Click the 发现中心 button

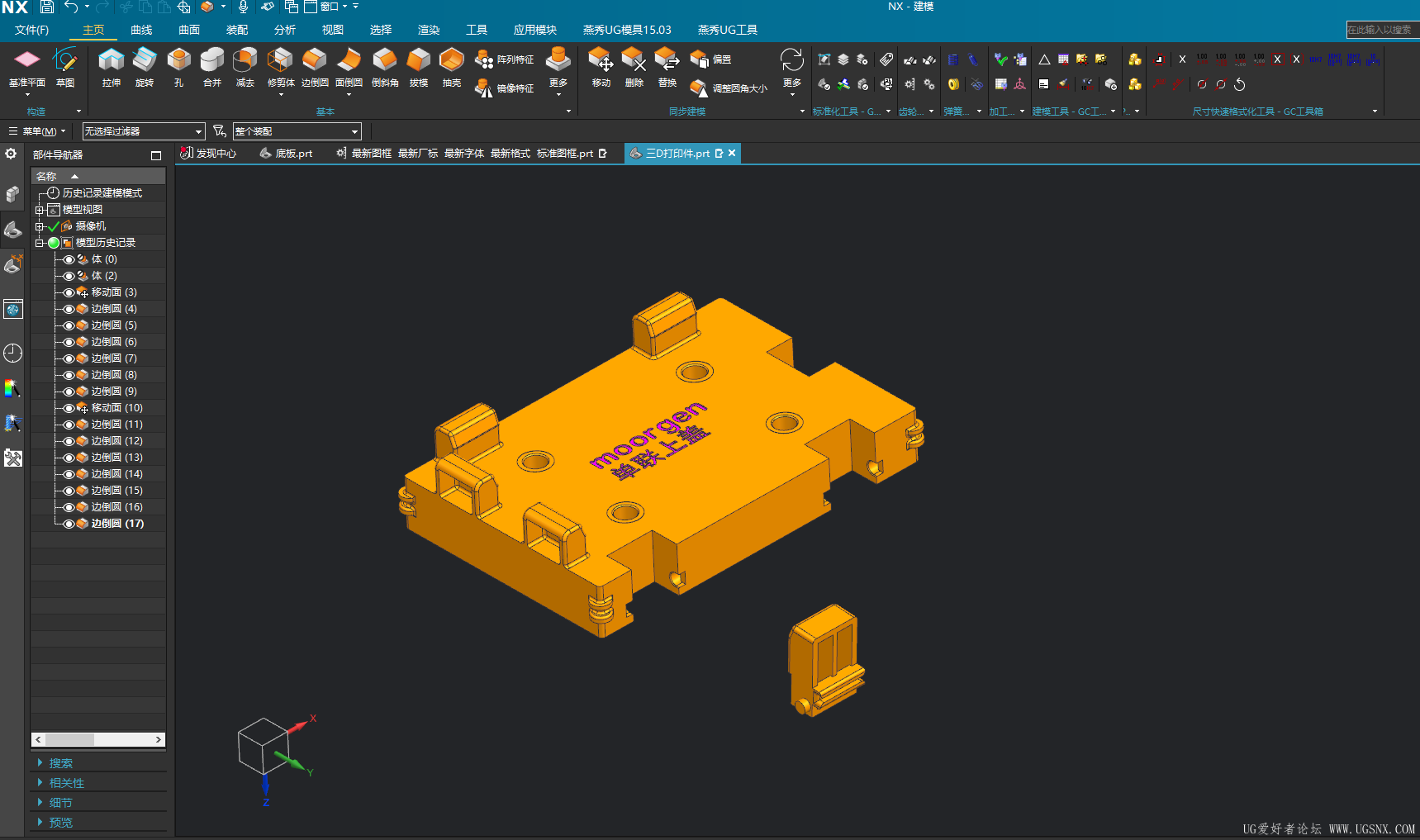point(214,153)
